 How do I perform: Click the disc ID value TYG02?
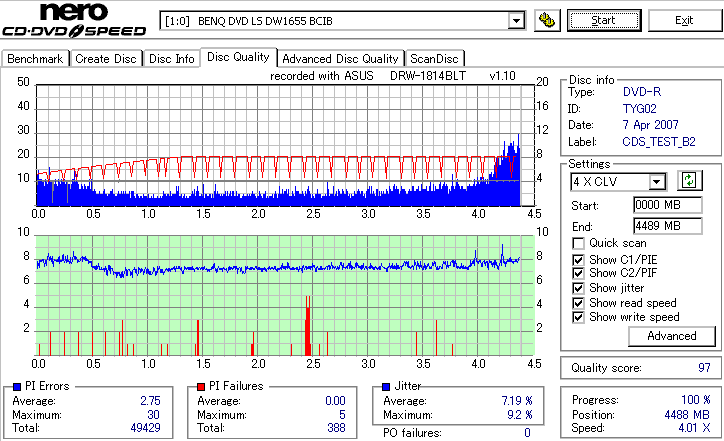click(x=640, y=109)
